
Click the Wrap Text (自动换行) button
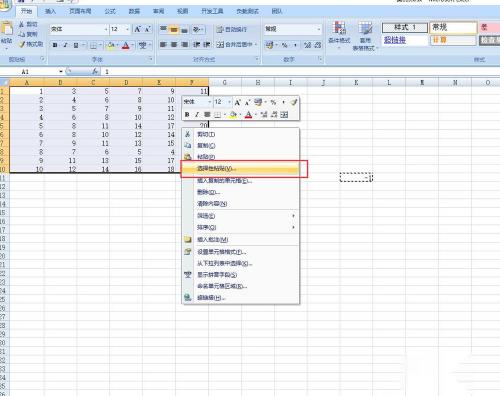click(232, 29)
